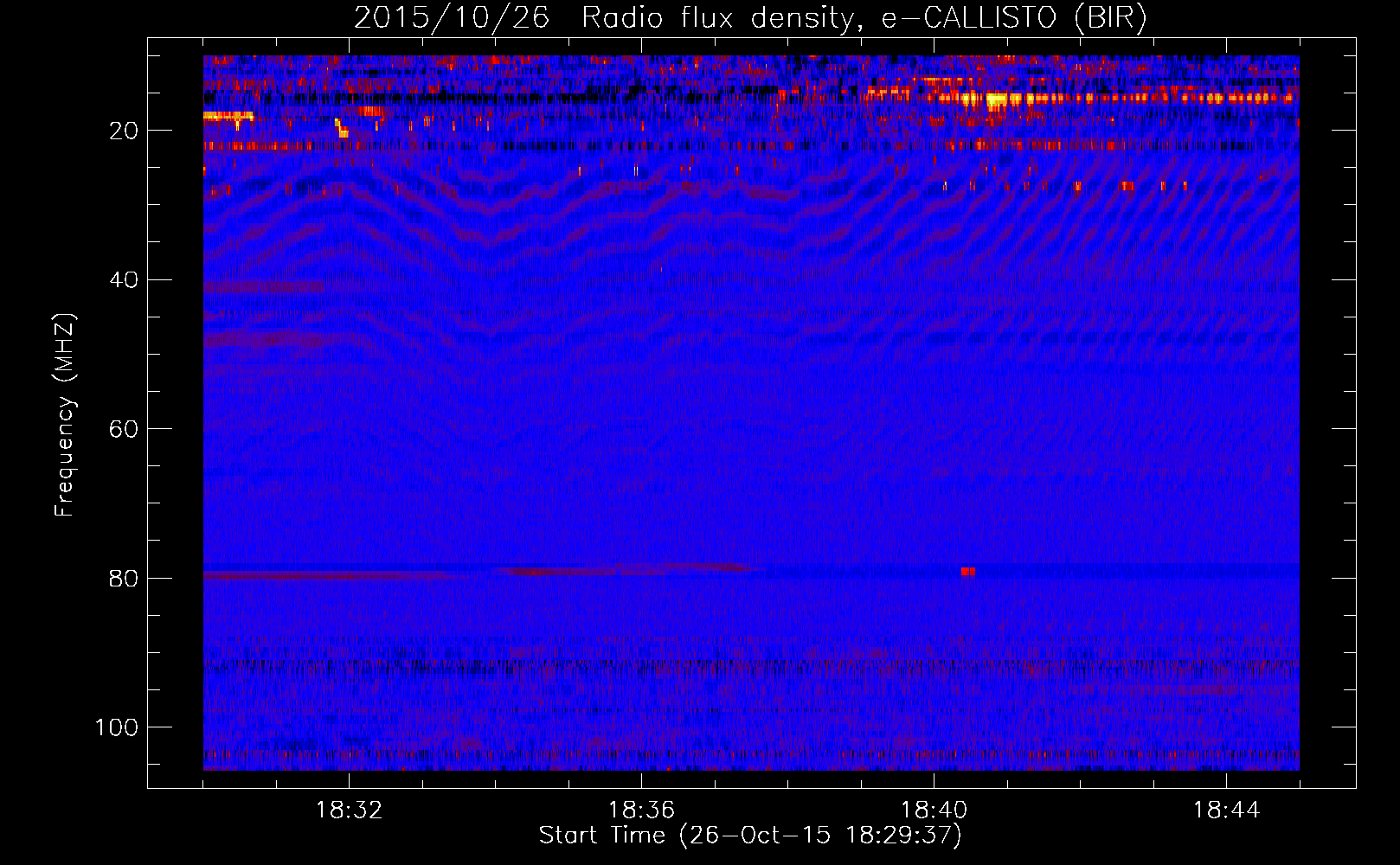Image resolution: width=1400 pixels, height=865 pixels.
Task: Click the '40' frequency tick label
Action: click(125, 280)
